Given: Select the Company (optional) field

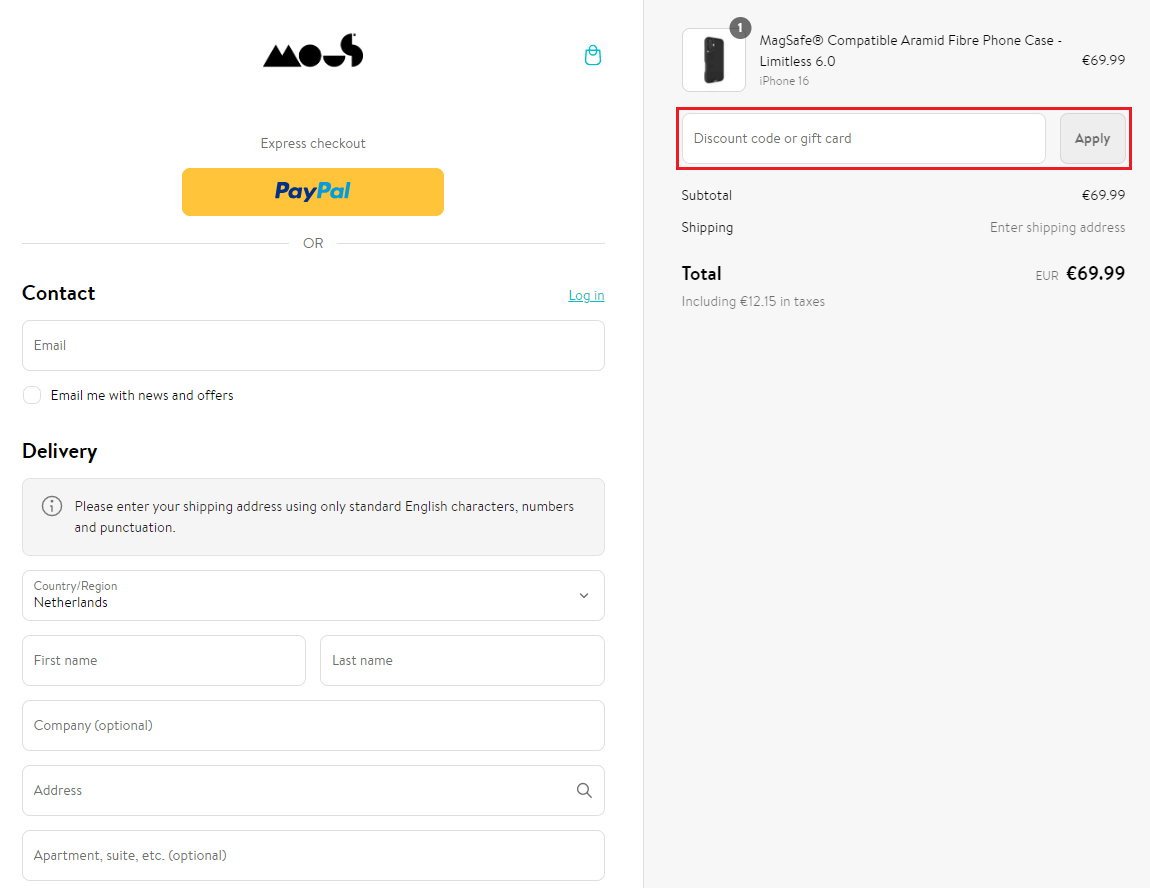Looking at the screenshot, I should [x=313, y=725].
